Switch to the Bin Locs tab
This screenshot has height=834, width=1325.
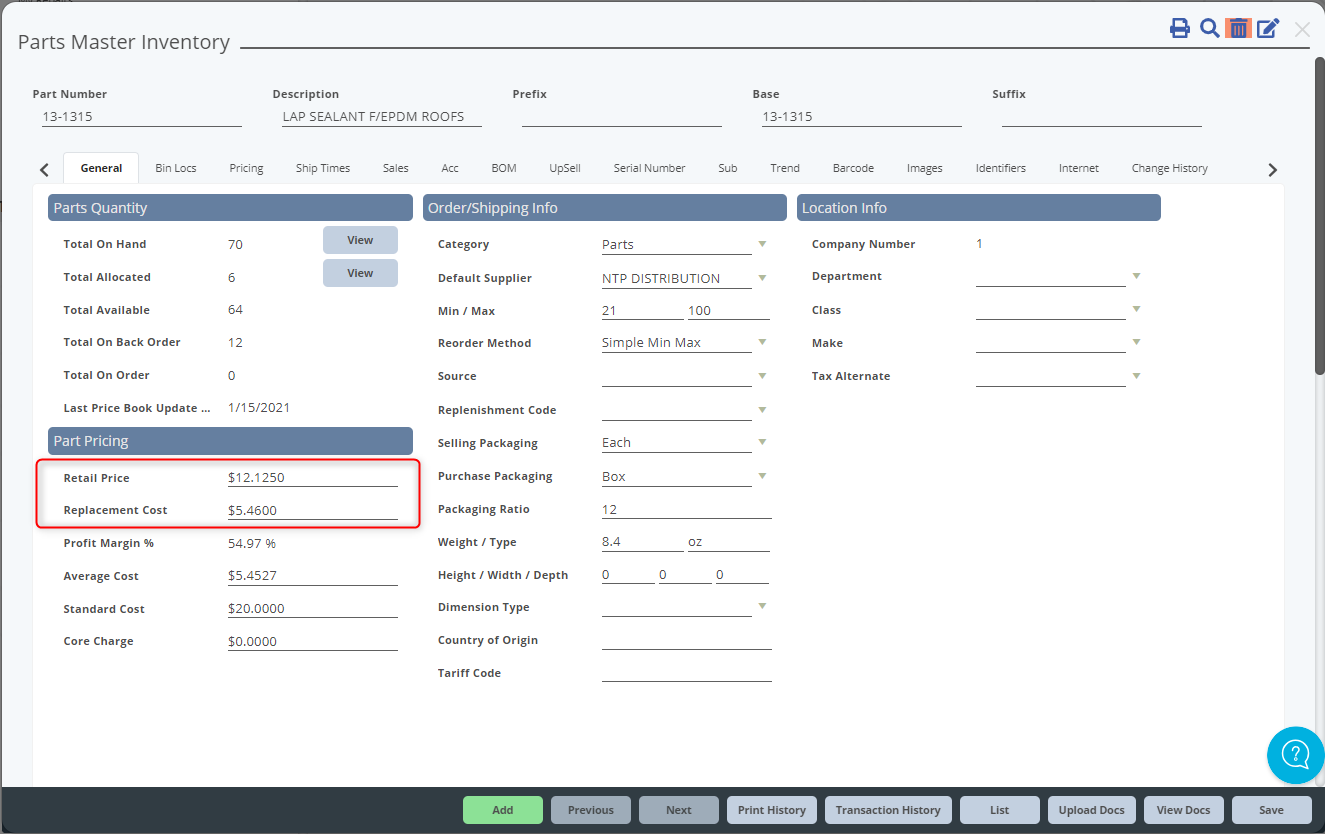176,168
